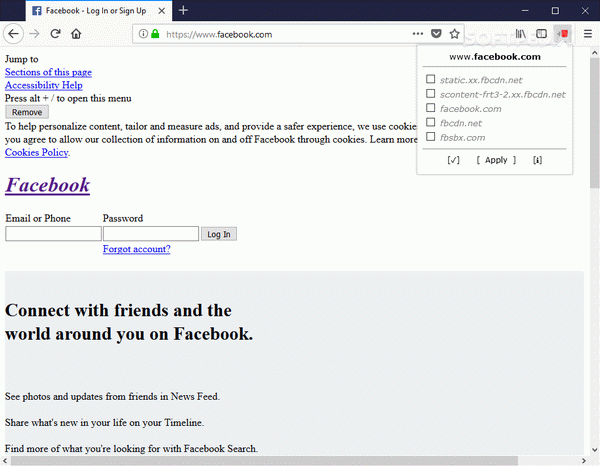
Task: Click the forward navigation arrow
Action: coord(34,34)
